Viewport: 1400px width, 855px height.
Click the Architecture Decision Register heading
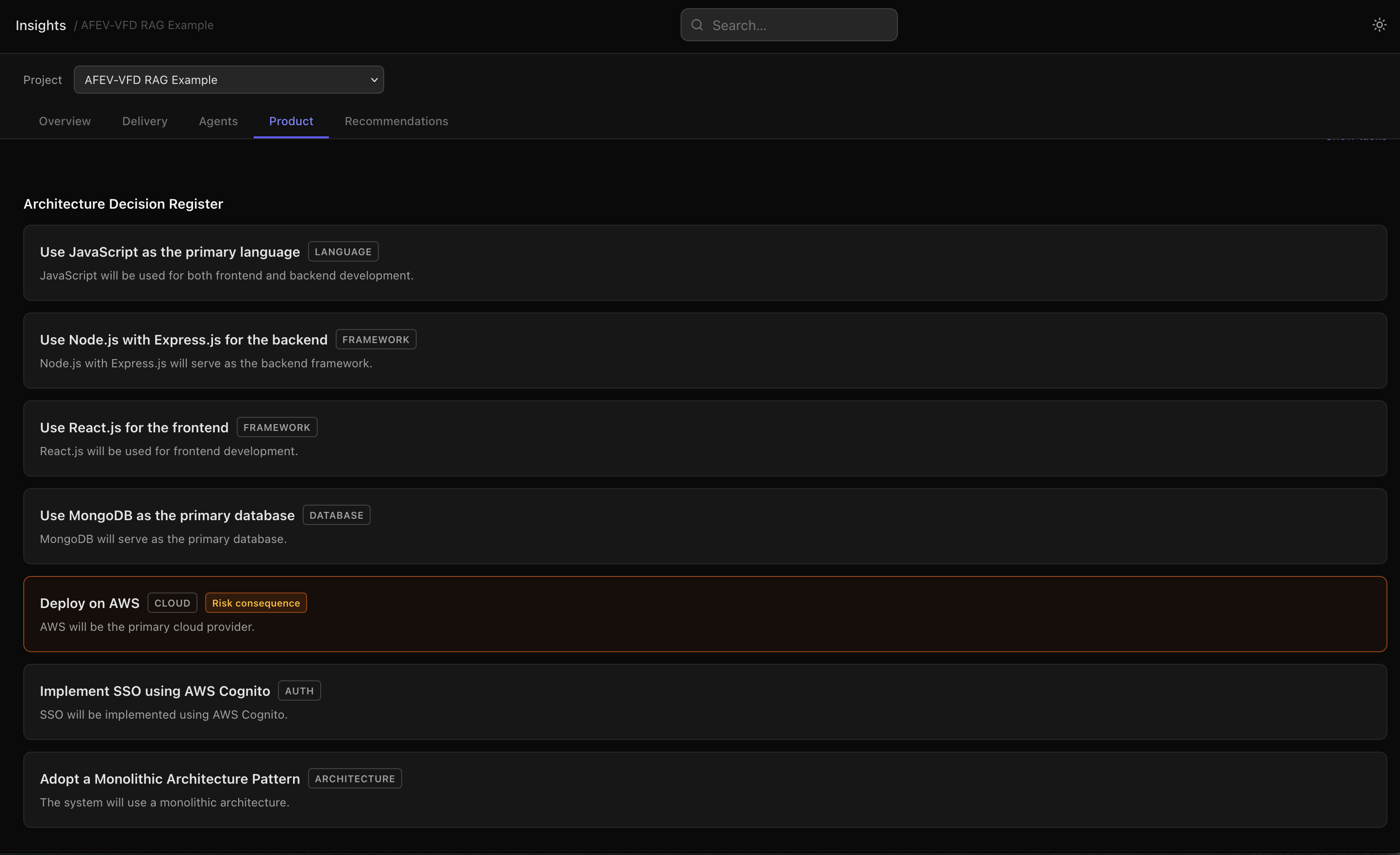click(123, 203)
